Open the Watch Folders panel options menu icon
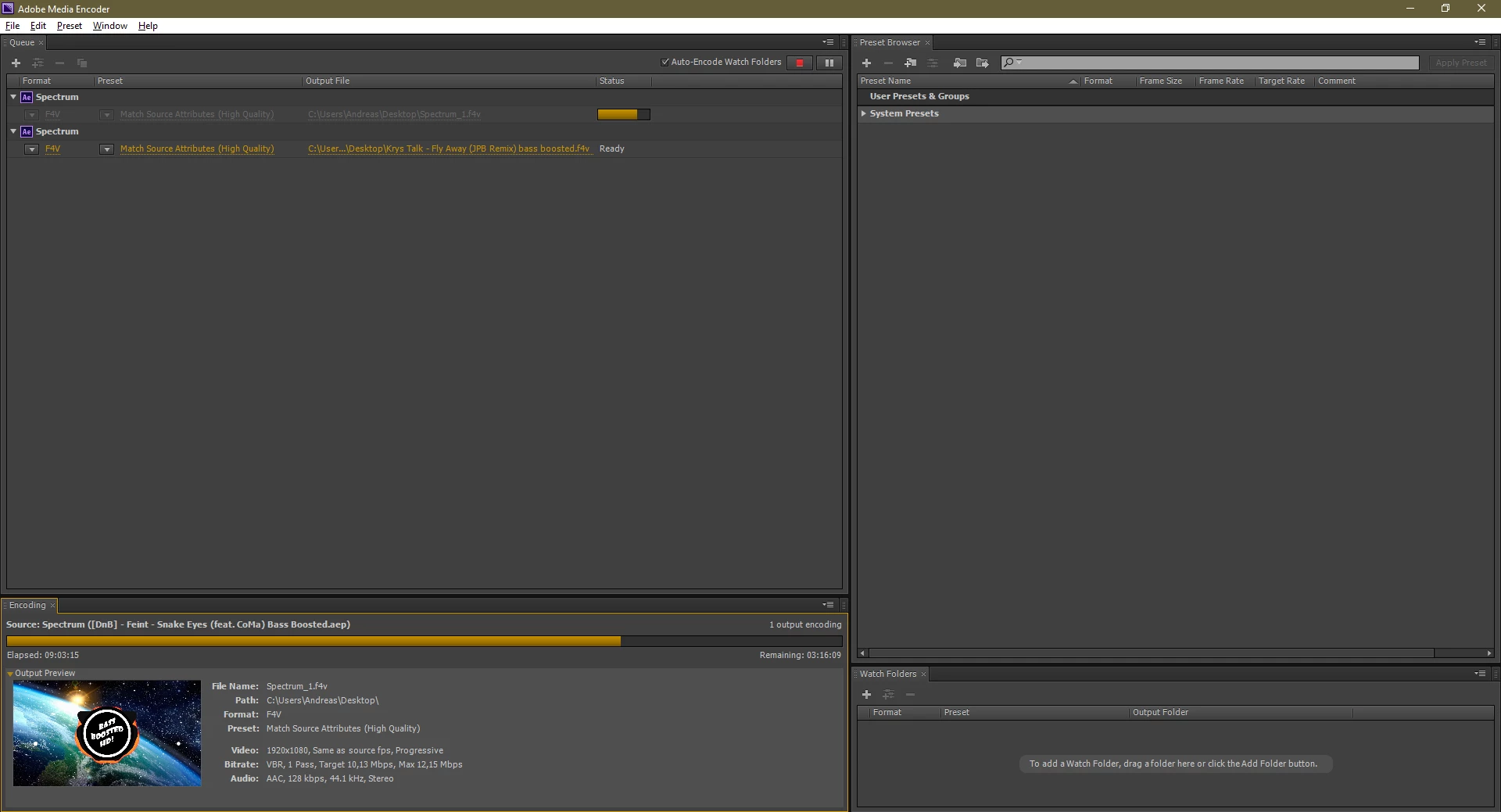Viewport: 1501px width, 812px height. [x=1480, y=674]
